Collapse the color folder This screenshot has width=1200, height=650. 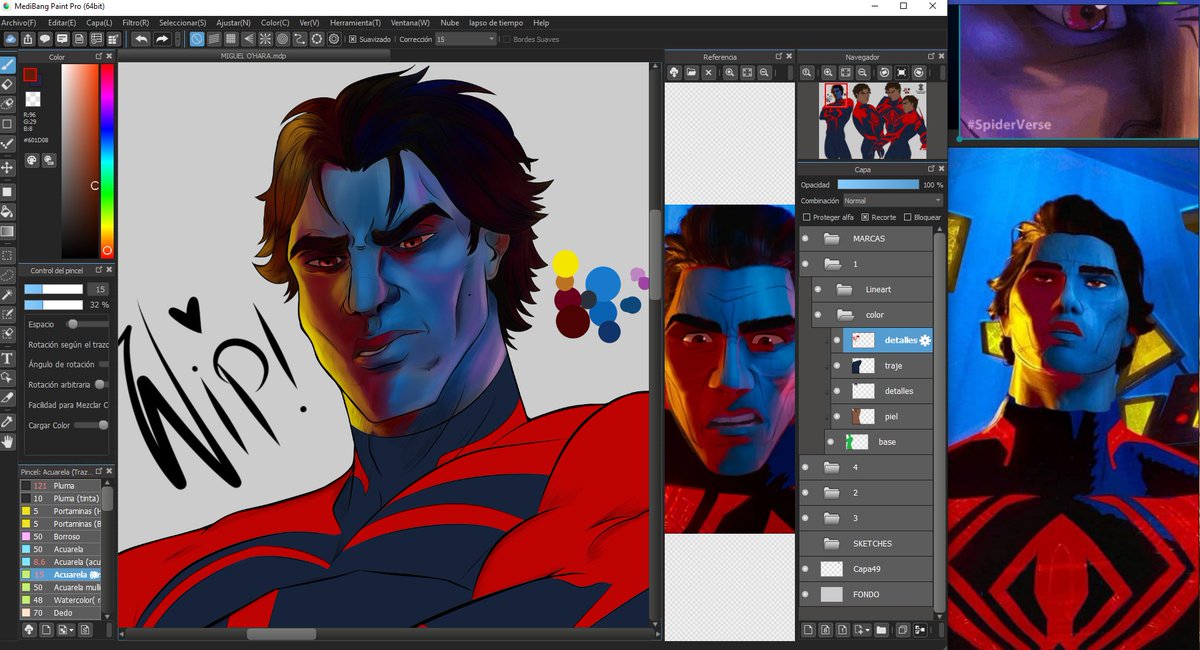point(844,315)
